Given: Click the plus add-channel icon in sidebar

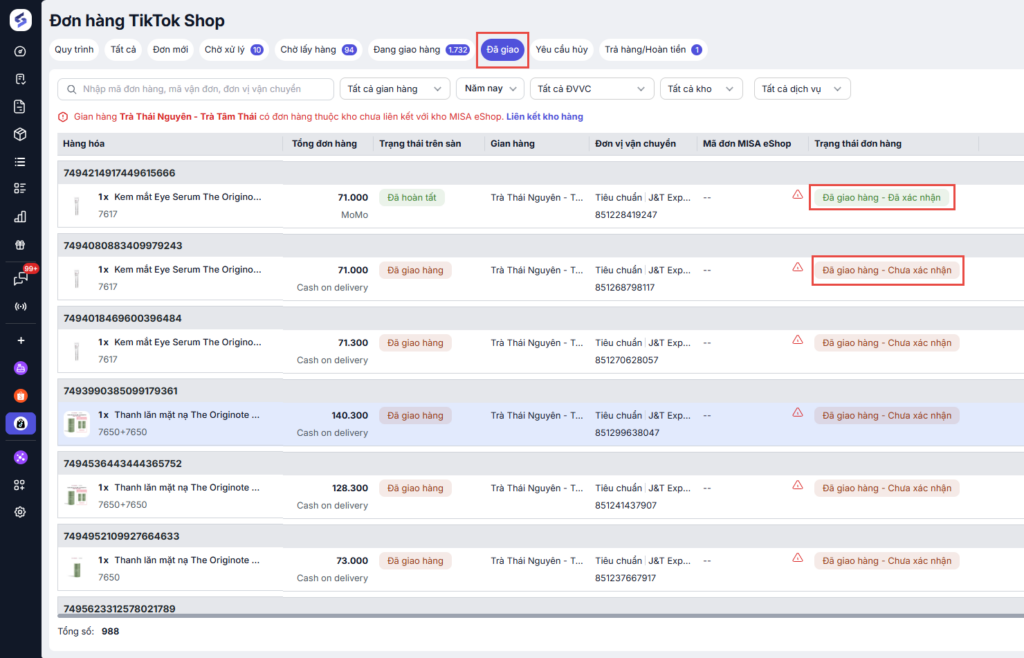Looking at the screenshot, I should [20, 340].
